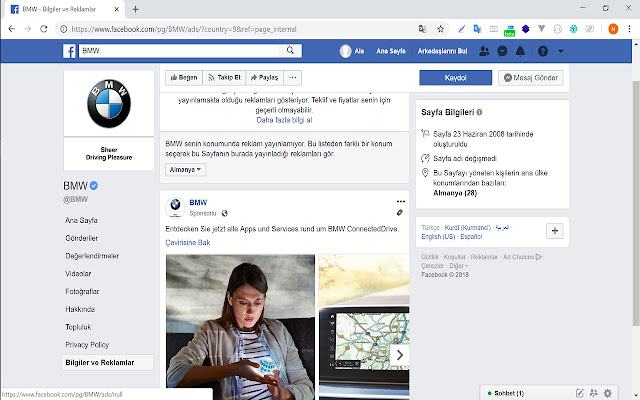This screenshot has height=400, width=640.
Task: Switch language to Kurdî (Kurmancî)
Action: pos(468,228)
